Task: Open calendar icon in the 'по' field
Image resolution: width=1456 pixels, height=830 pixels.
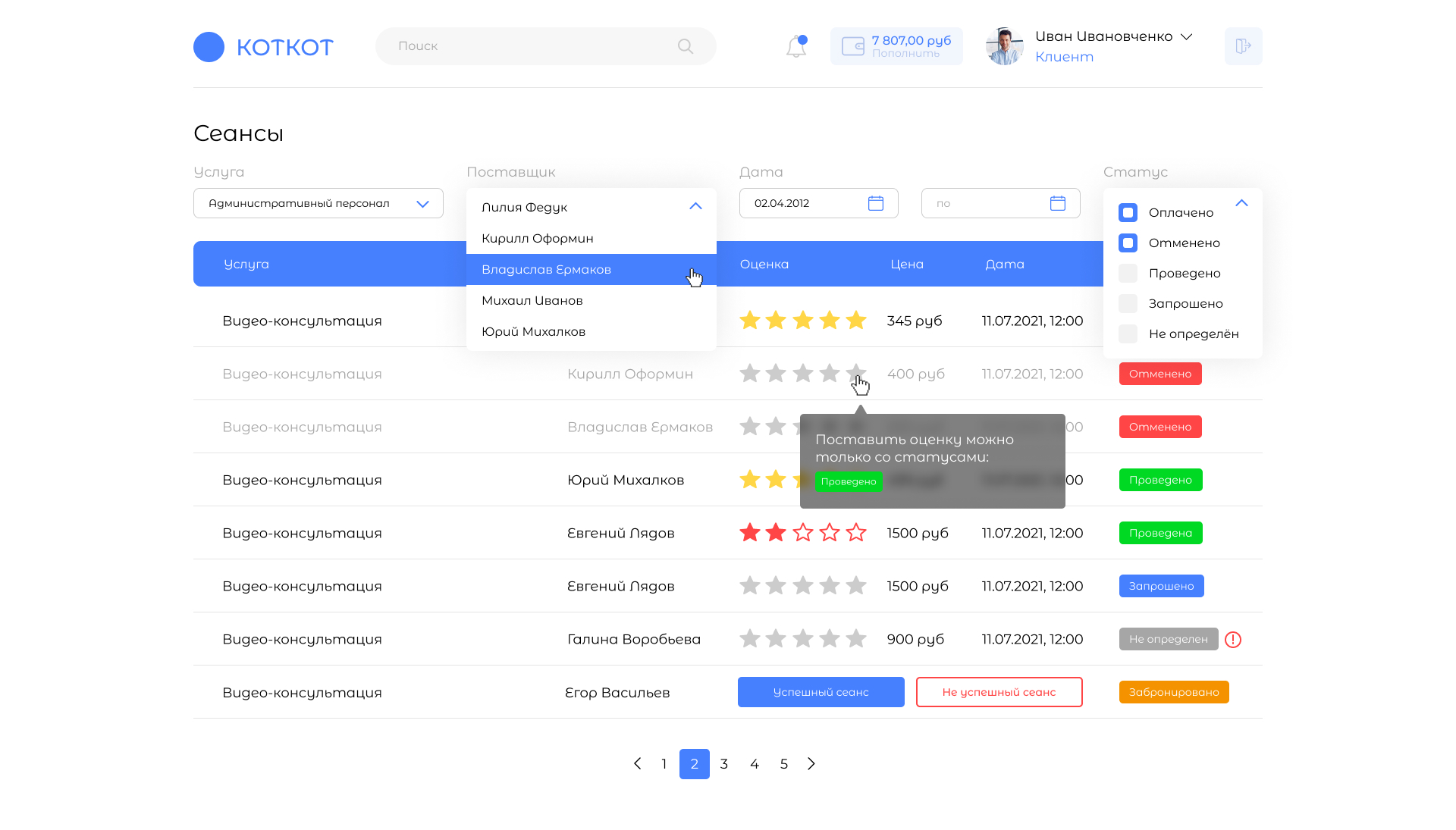Action: tap(1057, 203)
